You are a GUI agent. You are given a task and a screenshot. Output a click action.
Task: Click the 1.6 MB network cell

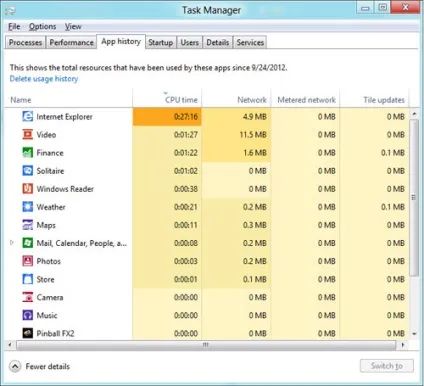click(236, 153)
